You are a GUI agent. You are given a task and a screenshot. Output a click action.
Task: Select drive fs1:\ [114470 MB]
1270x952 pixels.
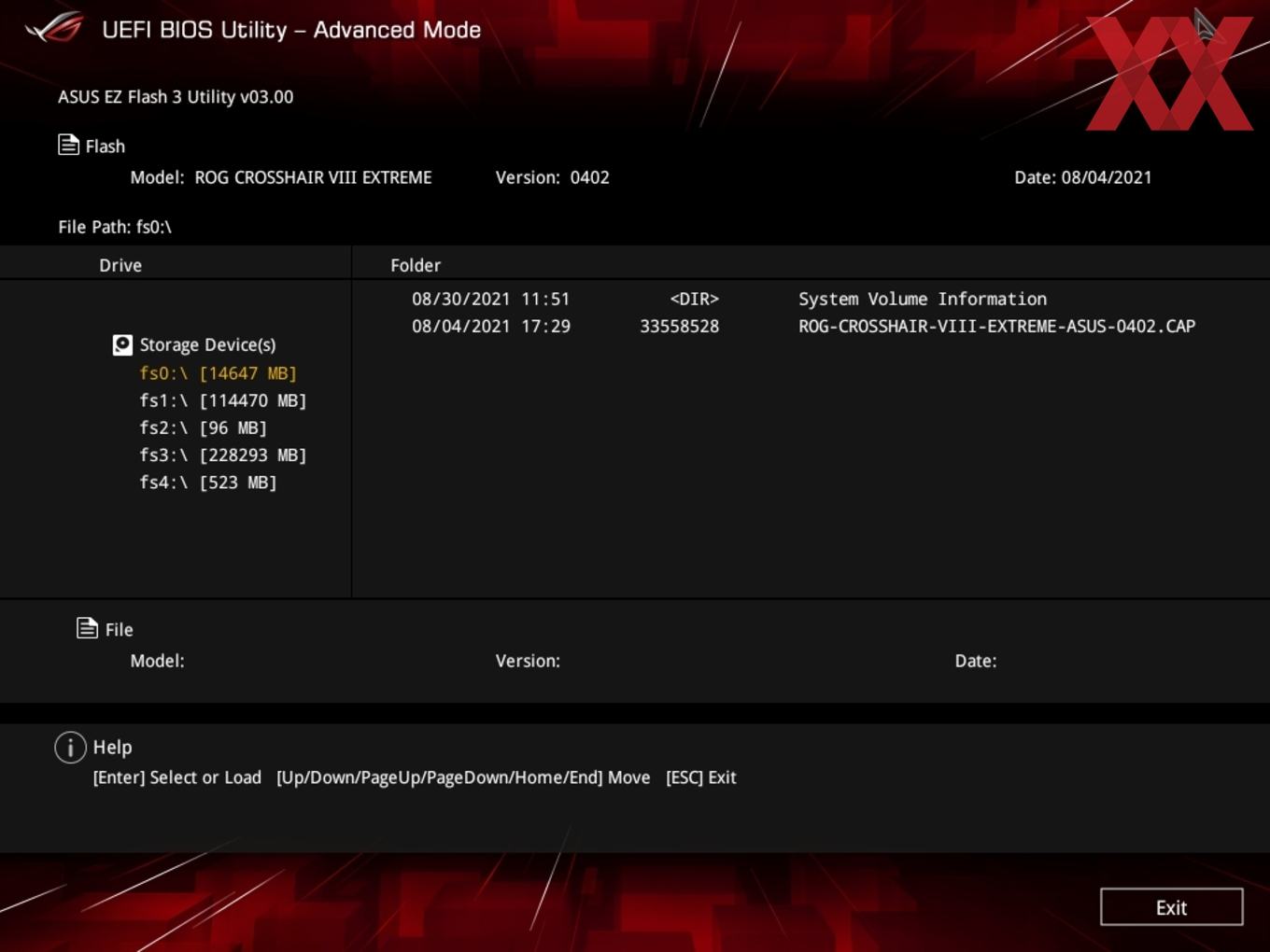[x=223, y=400]
